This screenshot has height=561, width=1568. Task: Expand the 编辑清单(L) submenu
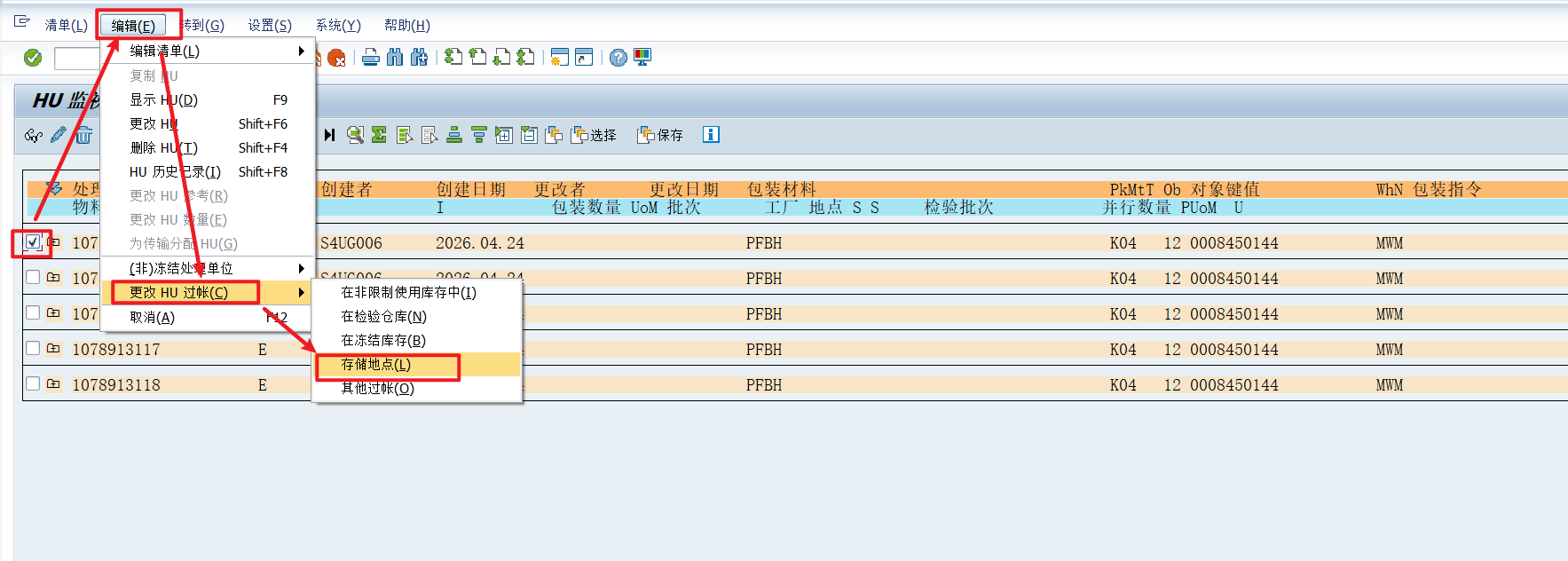click(209, 51)
